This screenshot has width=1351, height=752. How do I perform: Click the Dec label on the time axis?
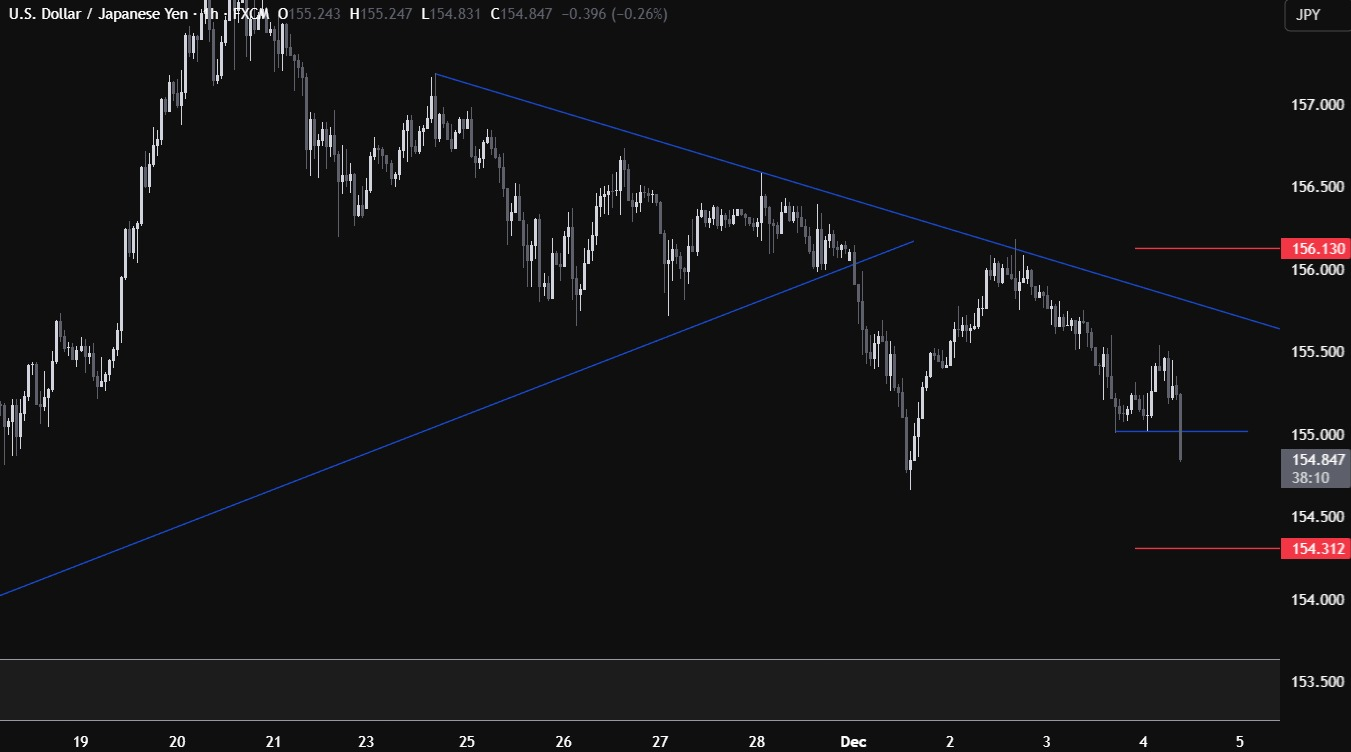853,741
